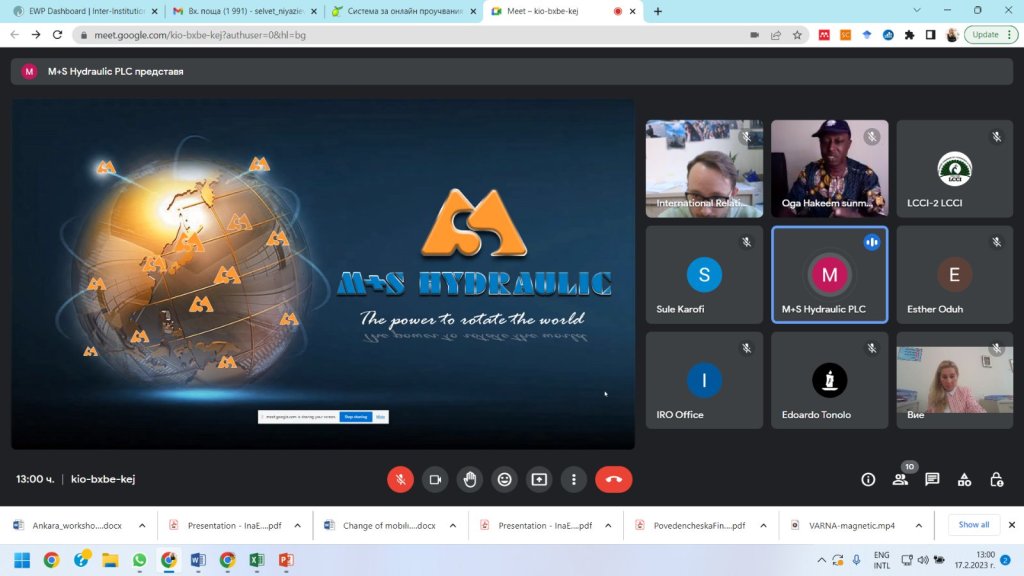Select the Sule Karofi participant tile
Image resolution: width=1024 pixels, height=576 pixels.
[x=704, y=274]
